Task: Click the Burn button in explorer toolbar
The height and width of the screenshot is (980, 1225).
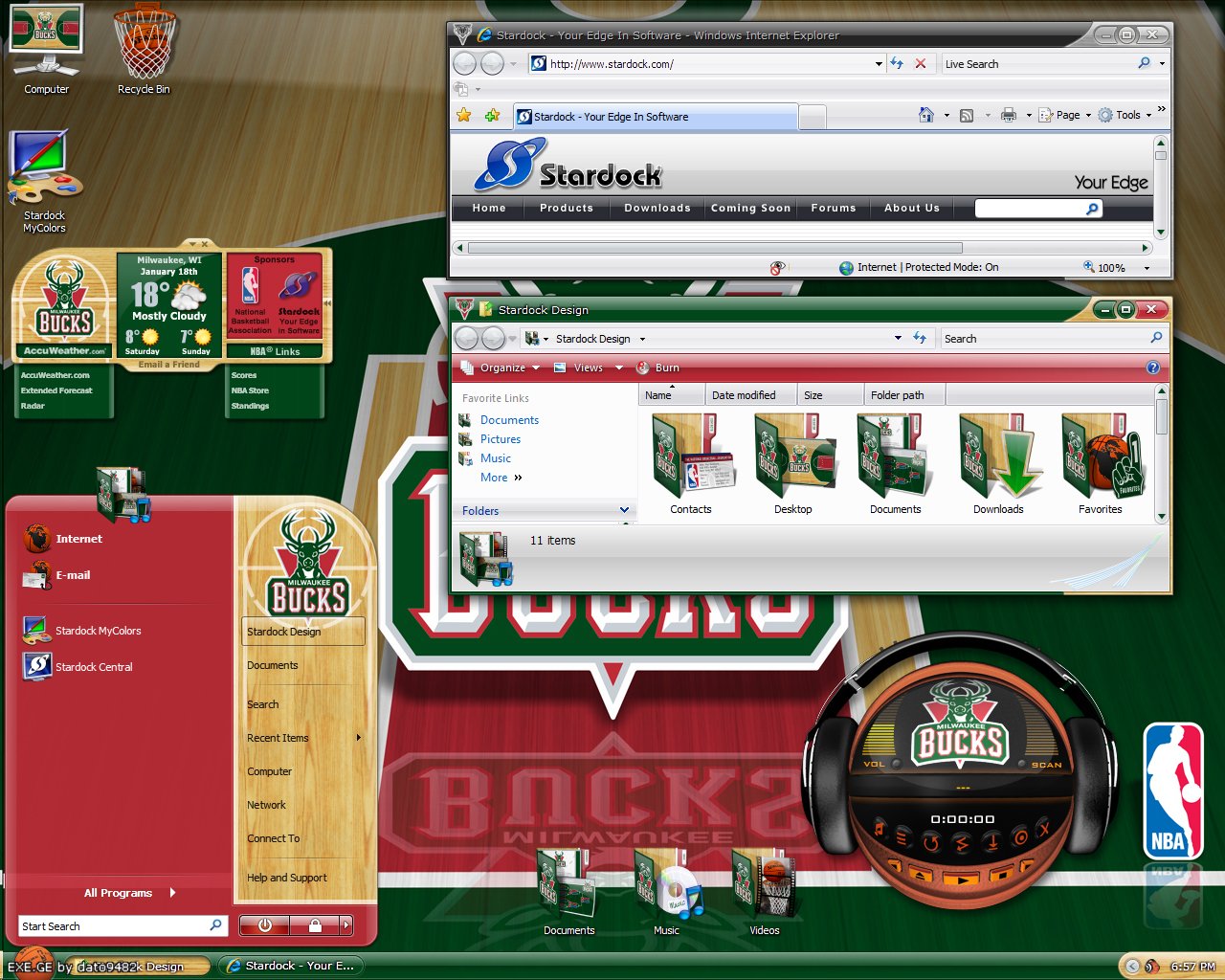Action: point(657,367)
